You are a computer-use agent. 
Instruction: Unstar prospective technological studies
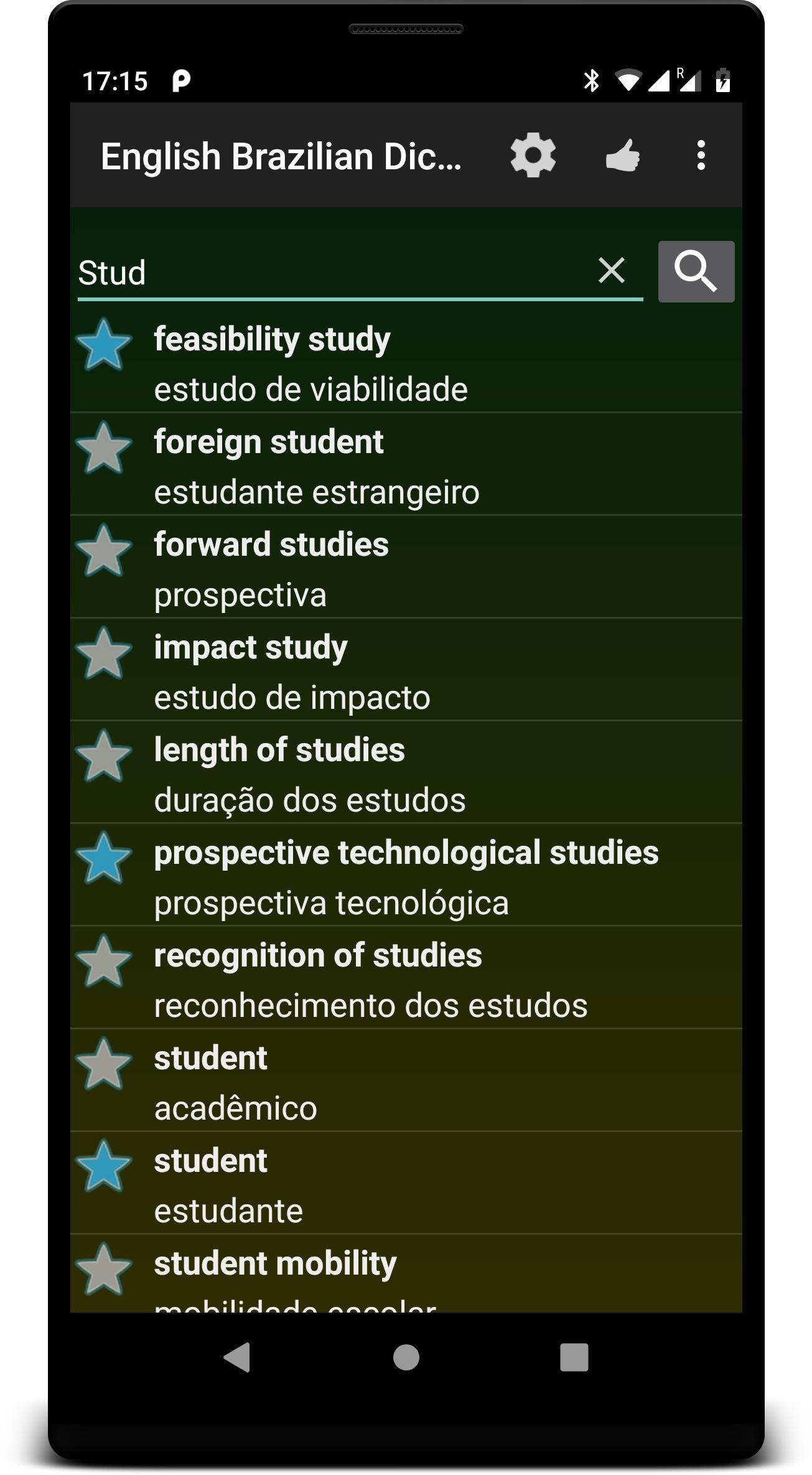103,858
